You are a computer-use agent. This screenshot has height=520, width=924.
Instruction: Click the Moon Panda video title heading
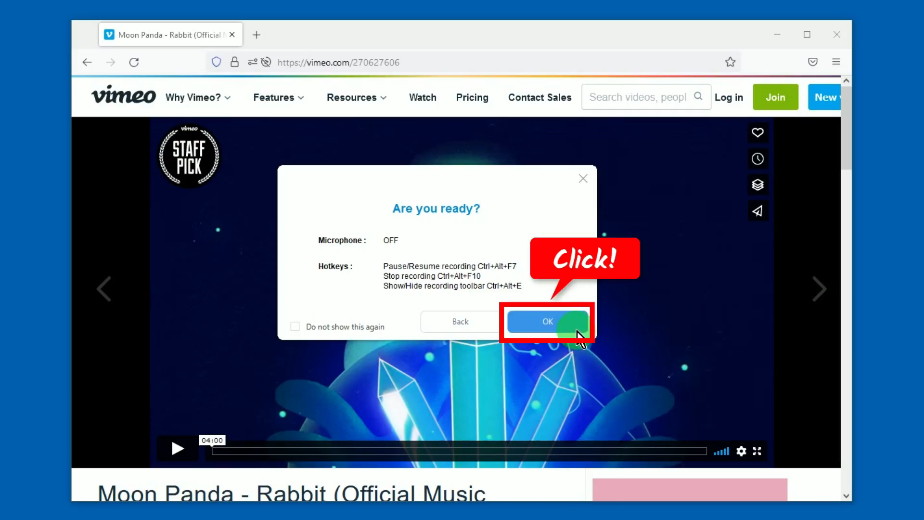coord(292,493)
